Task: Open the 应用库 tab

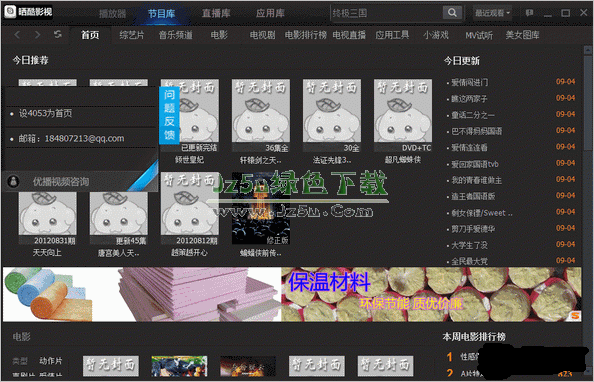Action: 270,13
